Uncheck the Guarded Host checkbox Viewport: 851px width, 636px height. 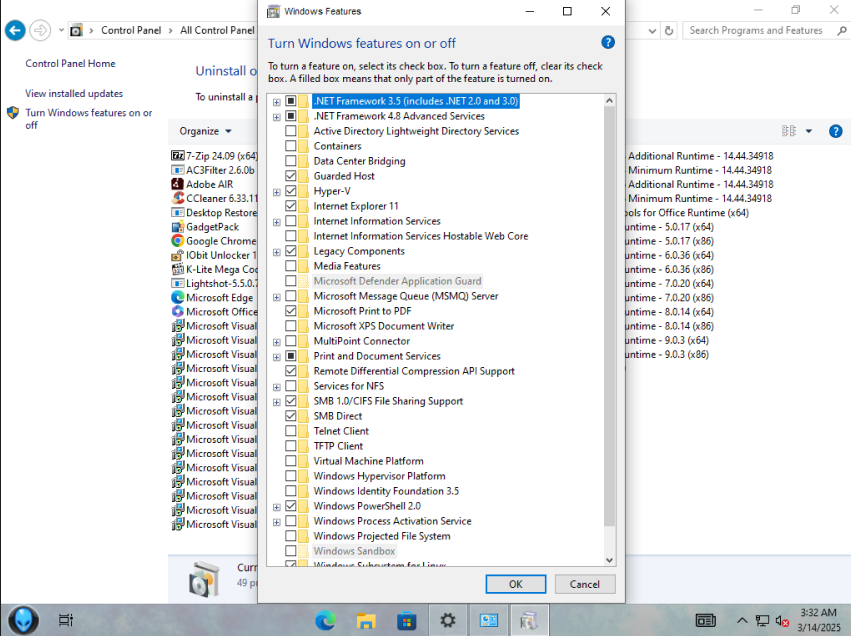pos(290,176)
